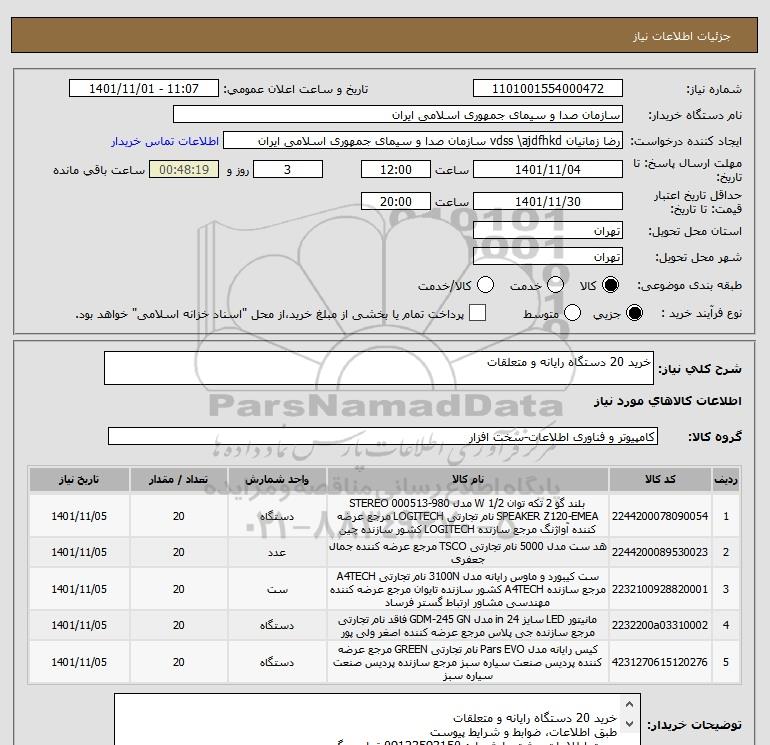
Task: Toggle treasury bonds payment checkbox
Action: (477, 313)
